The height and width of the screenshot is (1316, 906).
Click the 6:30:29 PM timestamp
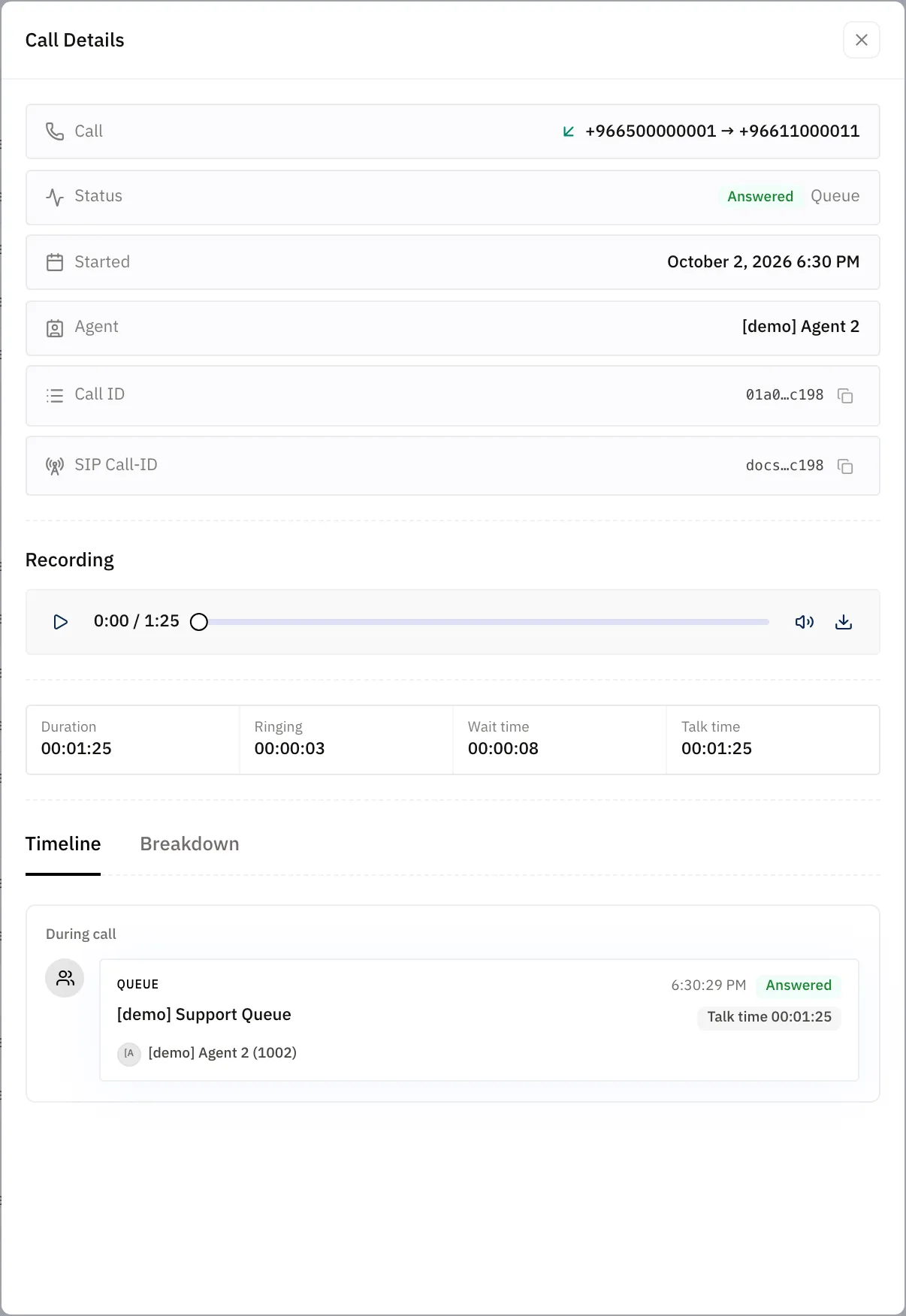(x=708, y=985)
